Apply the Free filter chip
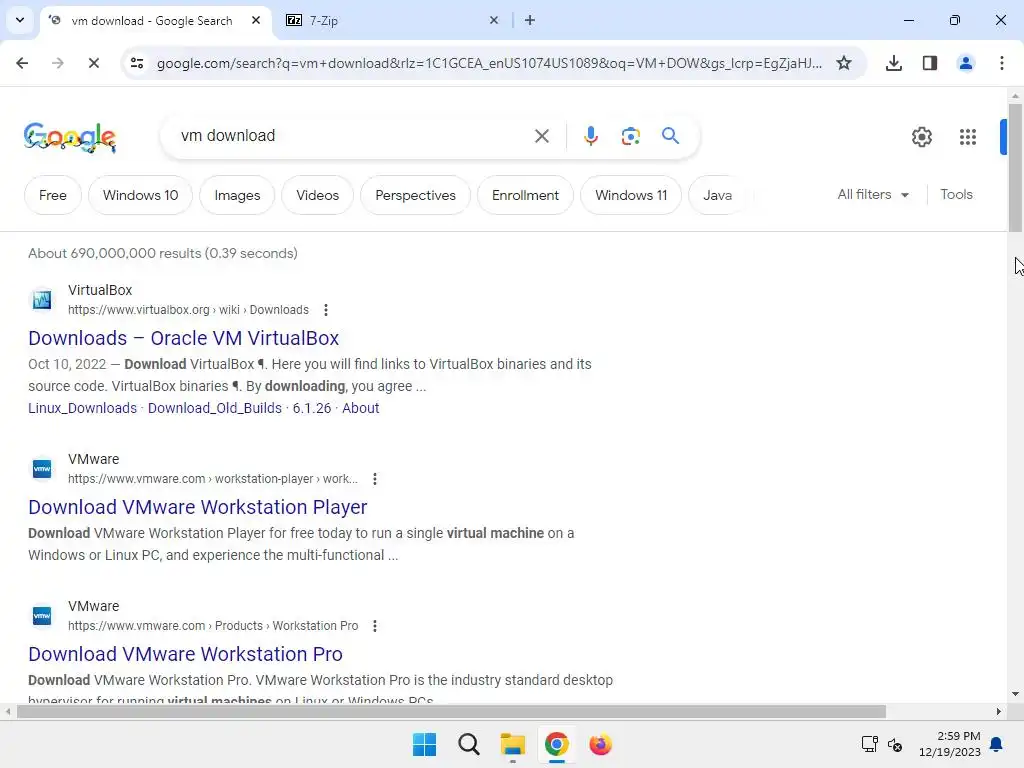This screenshot has height=768, width=1024. pyautogui.click(x=53, y=195)
